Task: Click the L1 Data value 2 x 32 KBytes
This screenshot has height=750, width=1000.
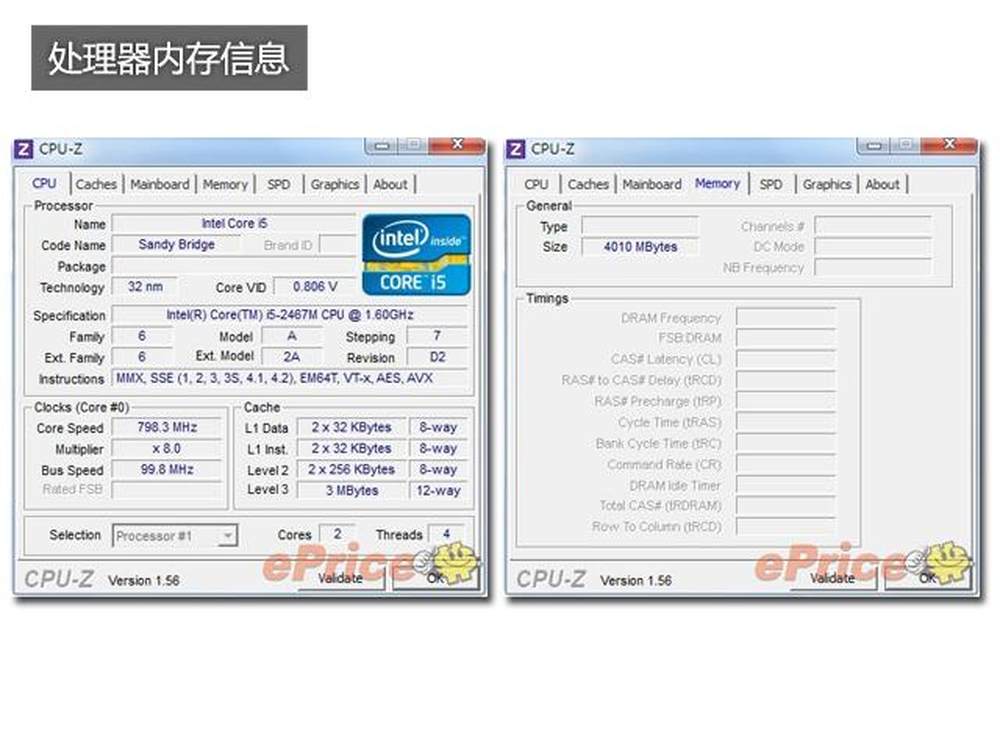Action: click(351, 427)
